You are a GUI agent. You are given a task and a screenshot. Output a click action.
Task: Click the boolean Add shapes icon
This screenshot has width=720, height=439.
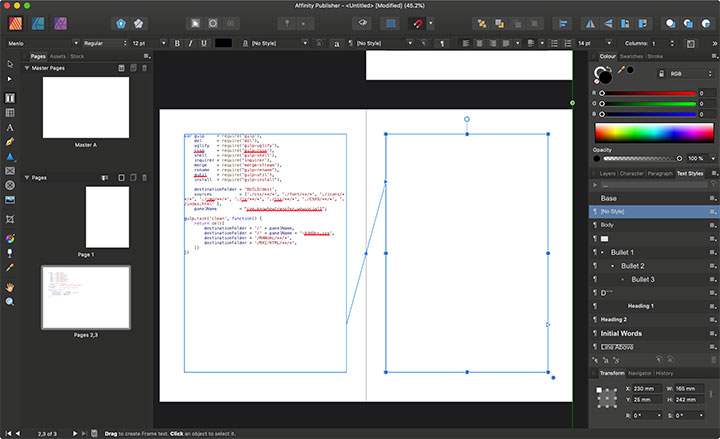point(670,23)
